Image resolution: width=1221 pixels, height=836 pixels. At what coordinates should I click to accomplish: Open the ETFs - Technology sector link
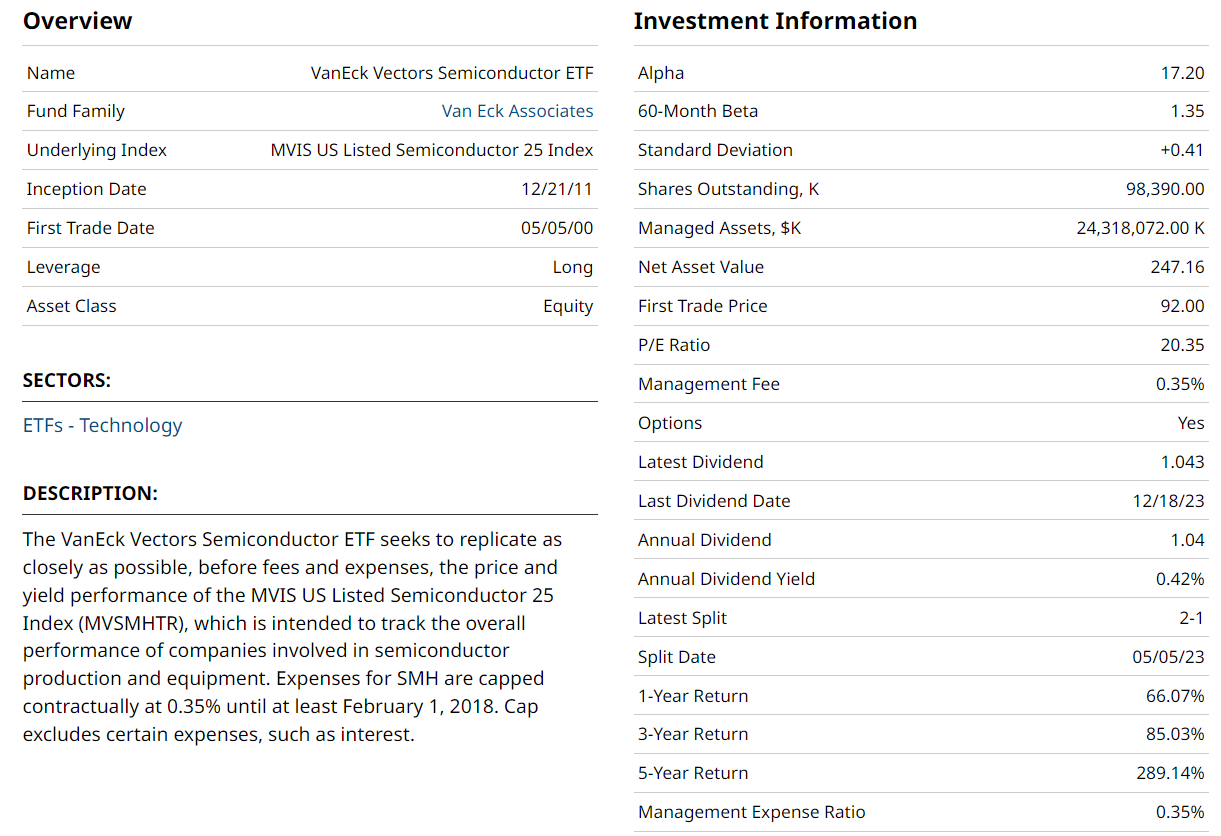[102, 425]
